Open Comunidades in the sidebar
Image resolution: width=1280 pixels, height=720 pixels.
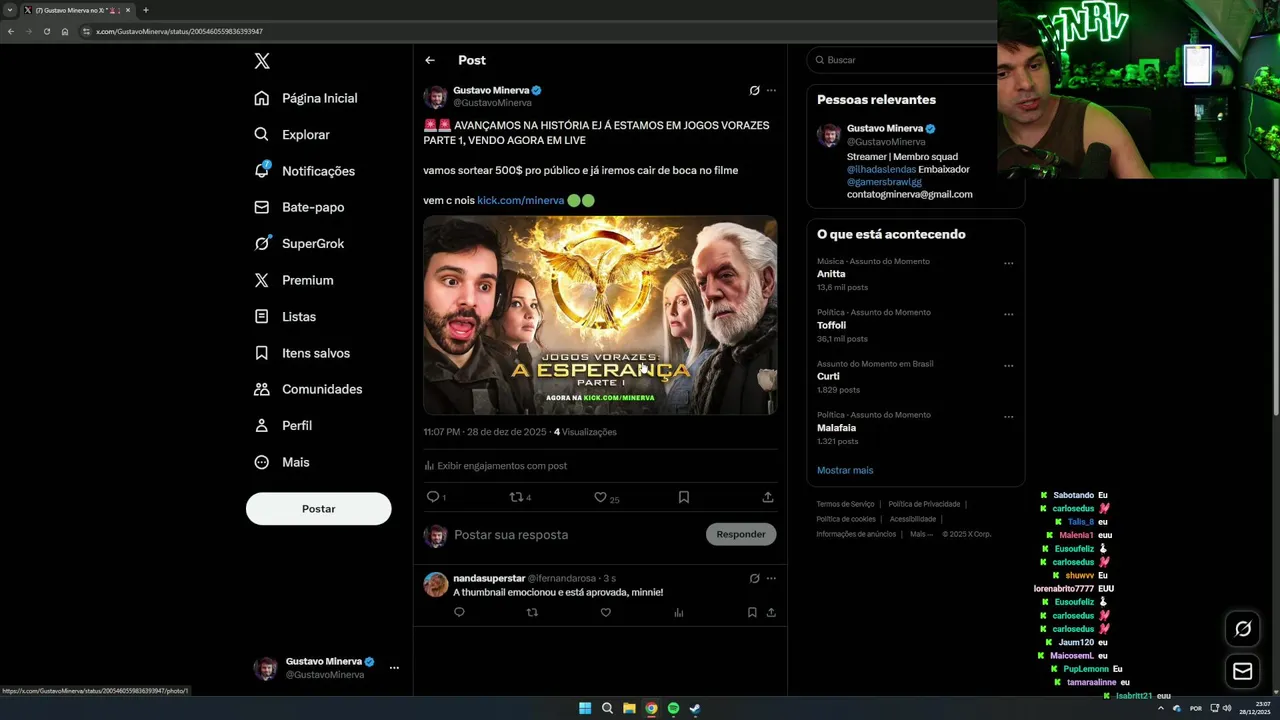308,389
